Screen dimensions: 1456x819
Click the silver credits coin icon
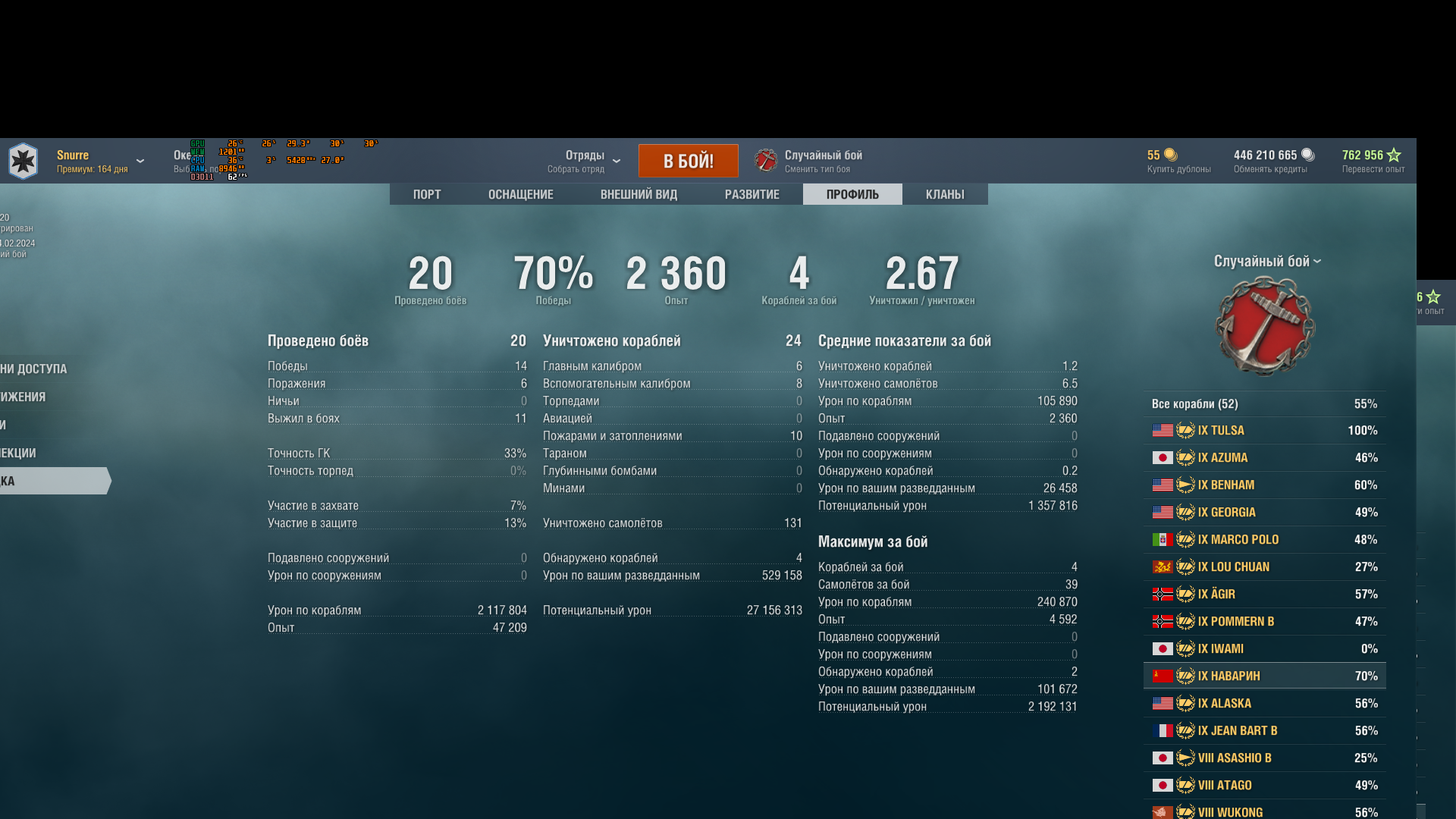tap(1307, 155)
